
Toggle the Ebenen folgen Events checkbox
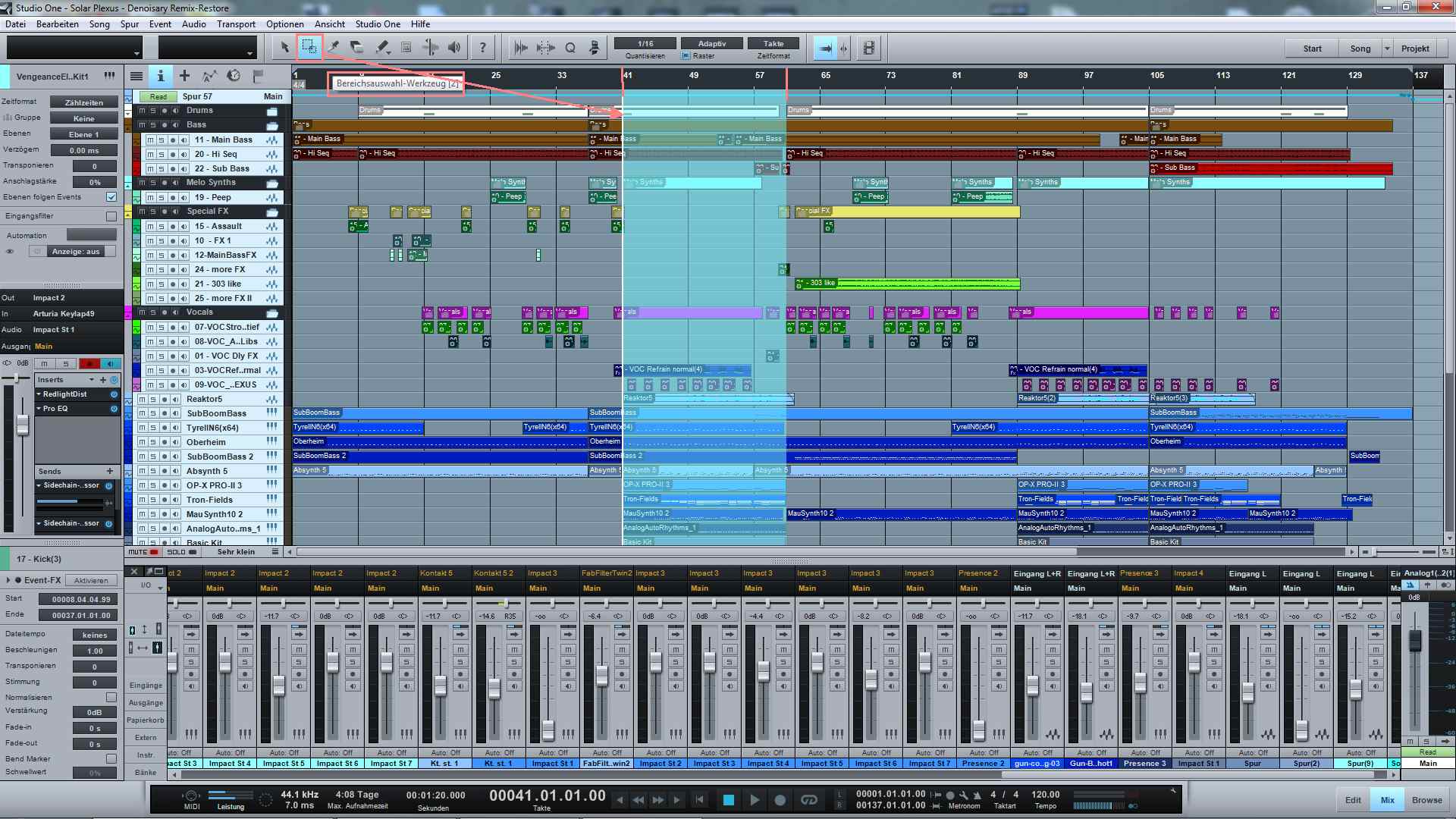111,197
